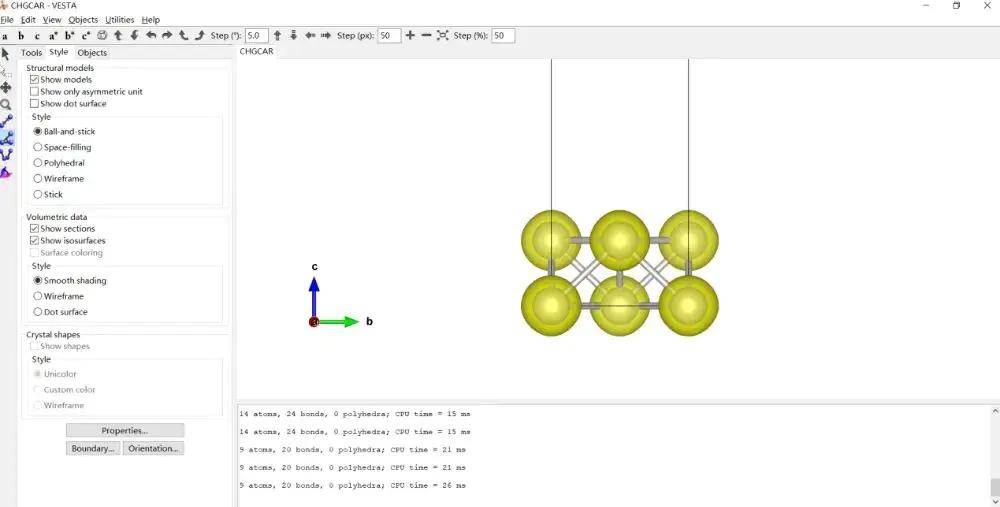Image resolution: width=1000 pixels, height=507 pixels.
Task: Open the Properties dialog
Action: tap(125, 430)
